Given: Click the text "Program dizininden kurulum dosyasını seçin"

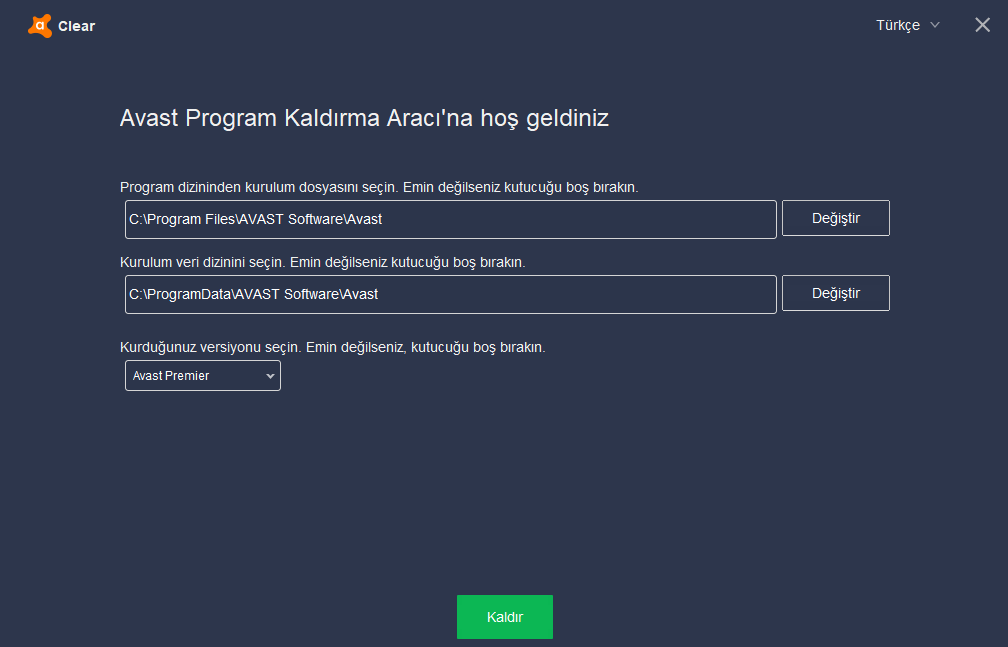Looking at the screenshot, I should (x=259, y=187).
